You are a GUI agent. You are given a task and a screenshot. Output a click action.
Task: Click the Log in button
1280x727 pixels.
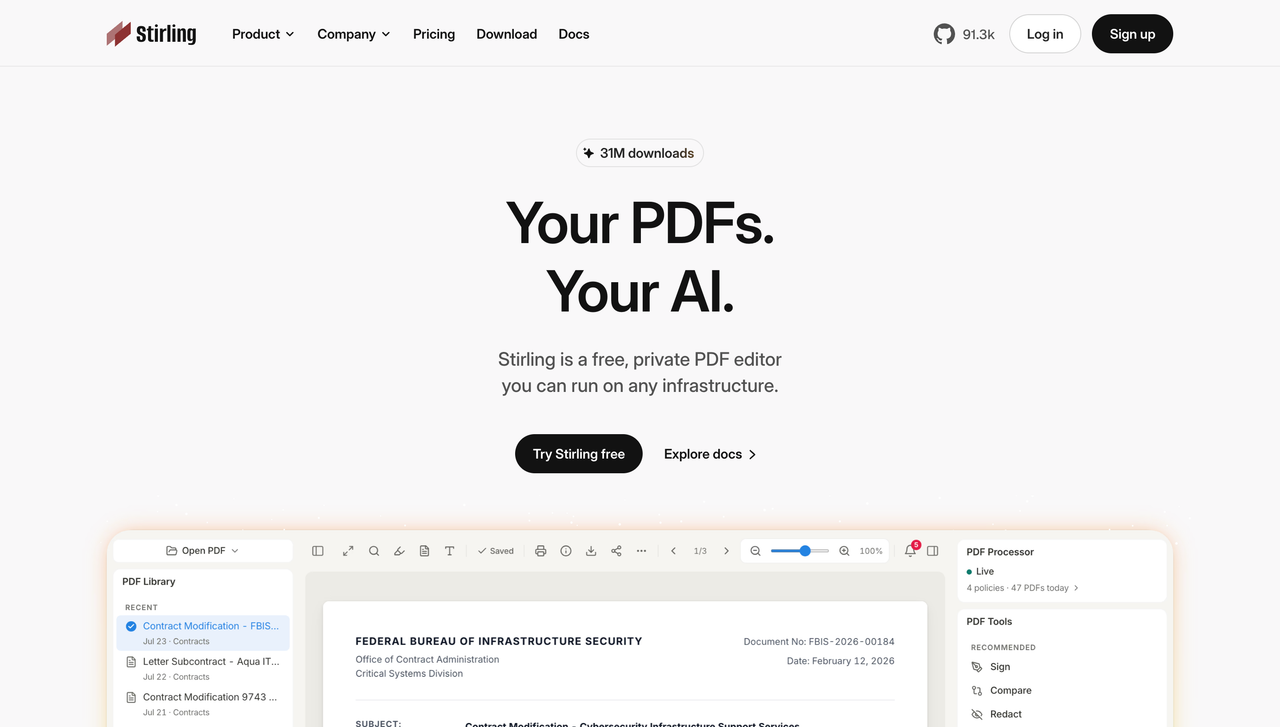(1045, 34)
